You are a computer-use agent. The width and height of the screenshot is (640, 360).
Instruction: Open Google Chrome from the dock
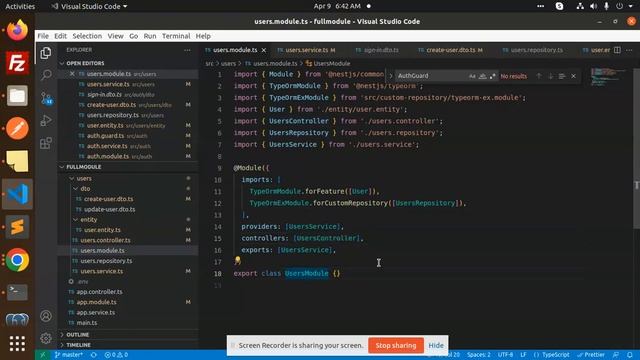17,260
